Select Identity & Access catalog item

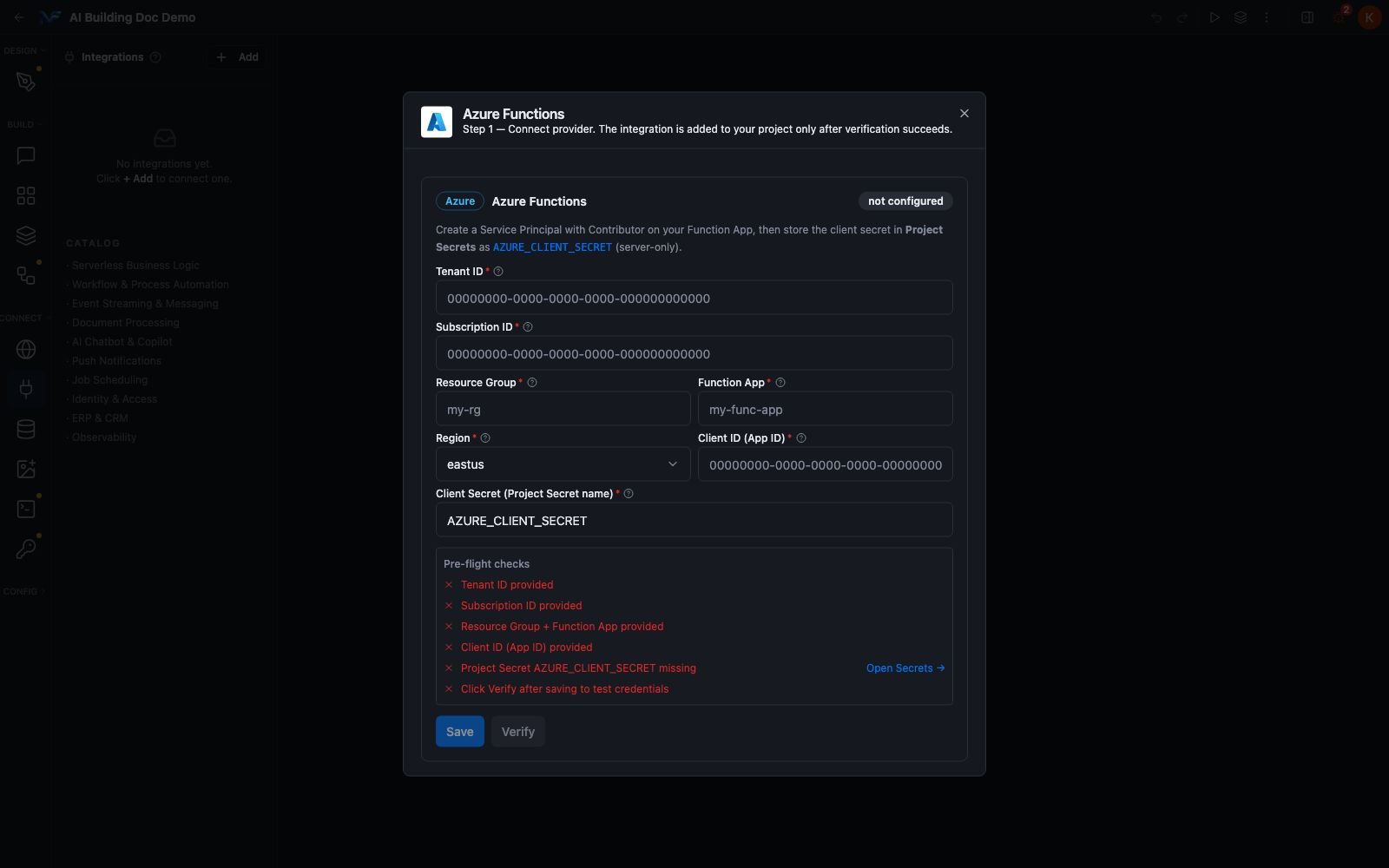(x=113, y=399)
